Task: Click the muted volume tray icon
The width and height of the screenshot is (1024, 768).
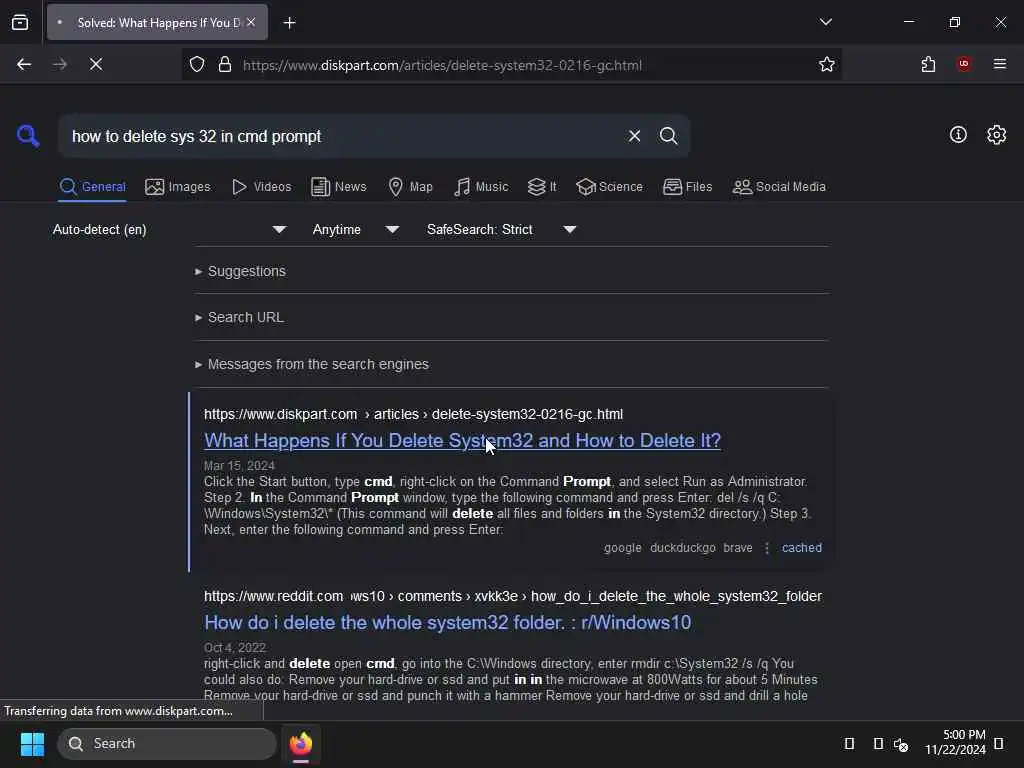Action: coord(901,744)
